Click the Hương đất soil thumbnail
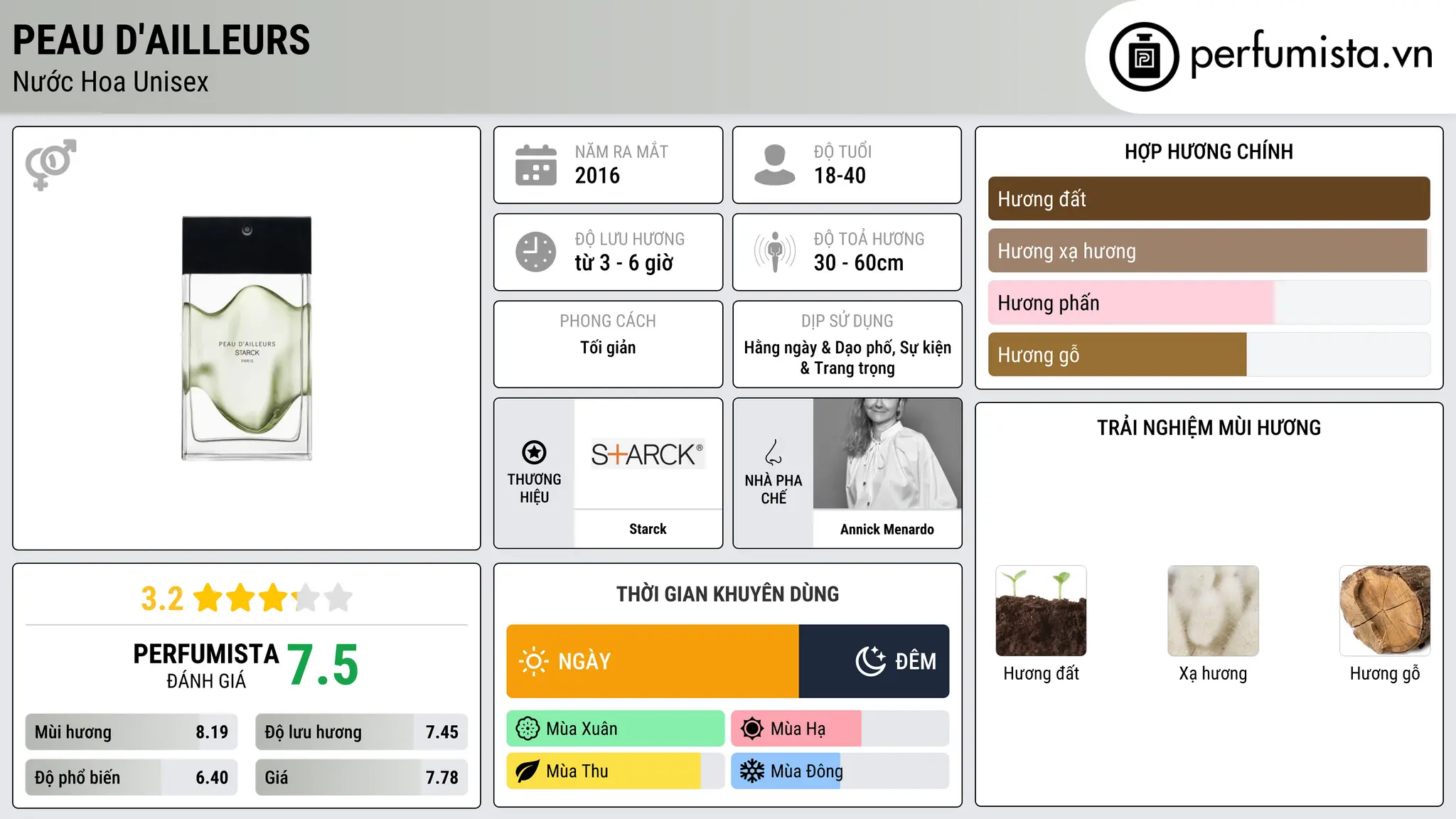The width and height of the screenshot is (1456, 819). coord(1041,611)
